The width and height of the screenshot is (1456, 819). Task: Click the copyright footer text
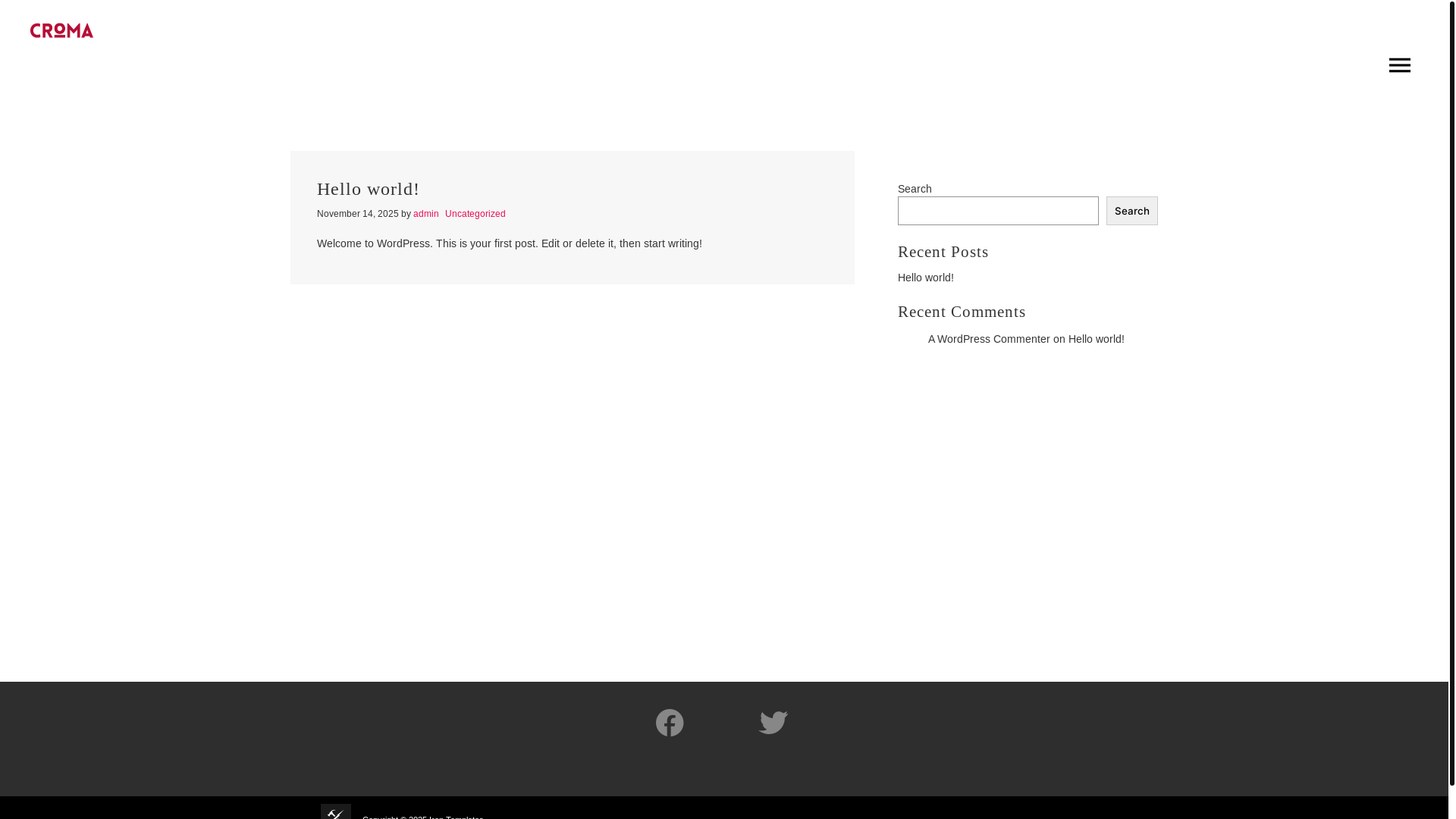coord(422,816)
